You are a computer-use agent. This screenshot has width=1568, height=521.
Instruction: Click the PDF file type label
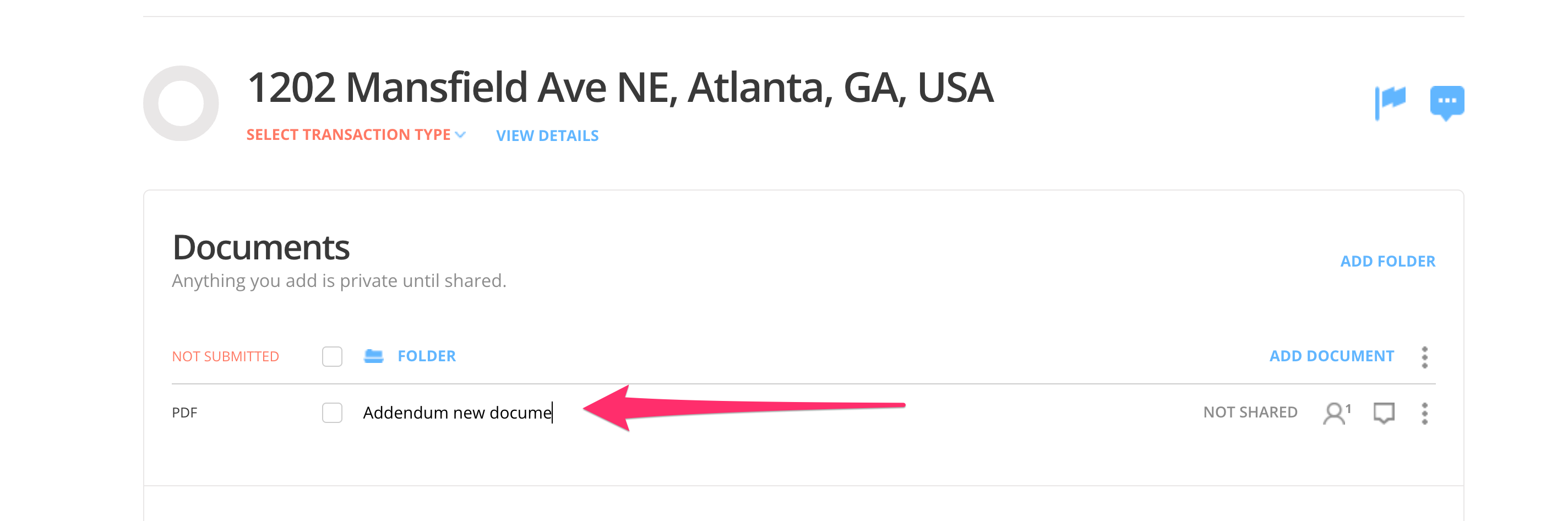(x=184, y=413)
